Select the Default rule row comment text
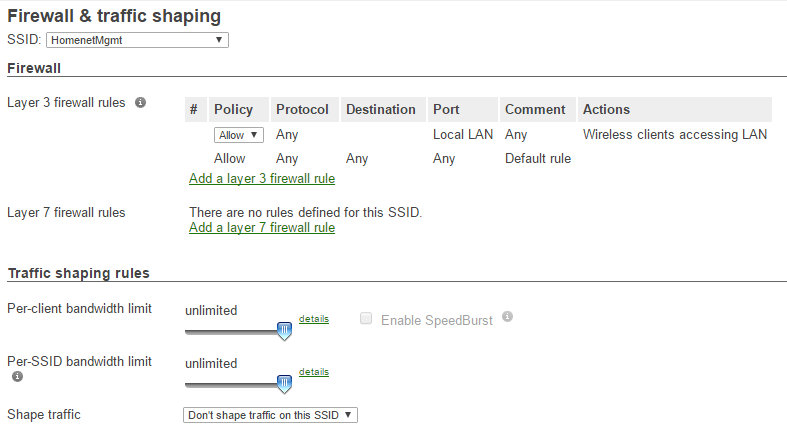The height and width of the screenshot is (444, 787). click(x=538, y=158)
